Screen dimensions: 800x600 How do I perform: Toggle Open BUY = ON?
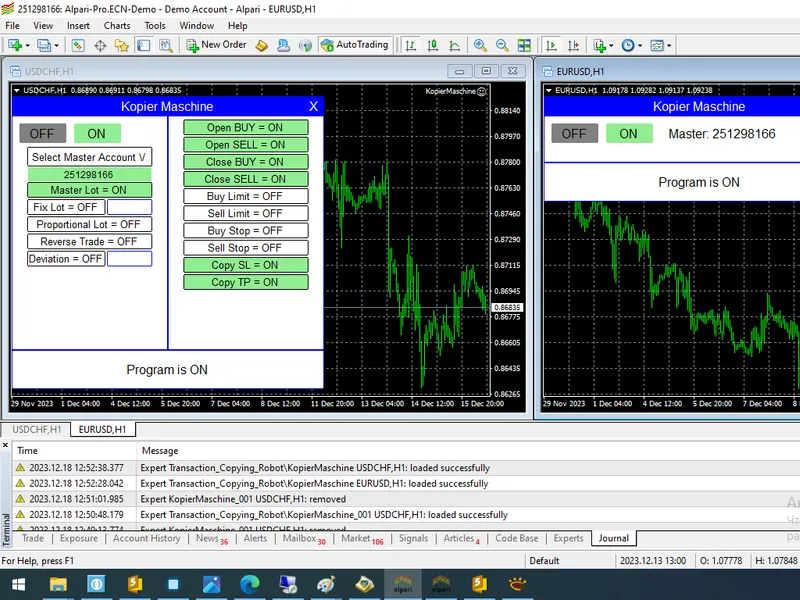click(x=245, y=128)
